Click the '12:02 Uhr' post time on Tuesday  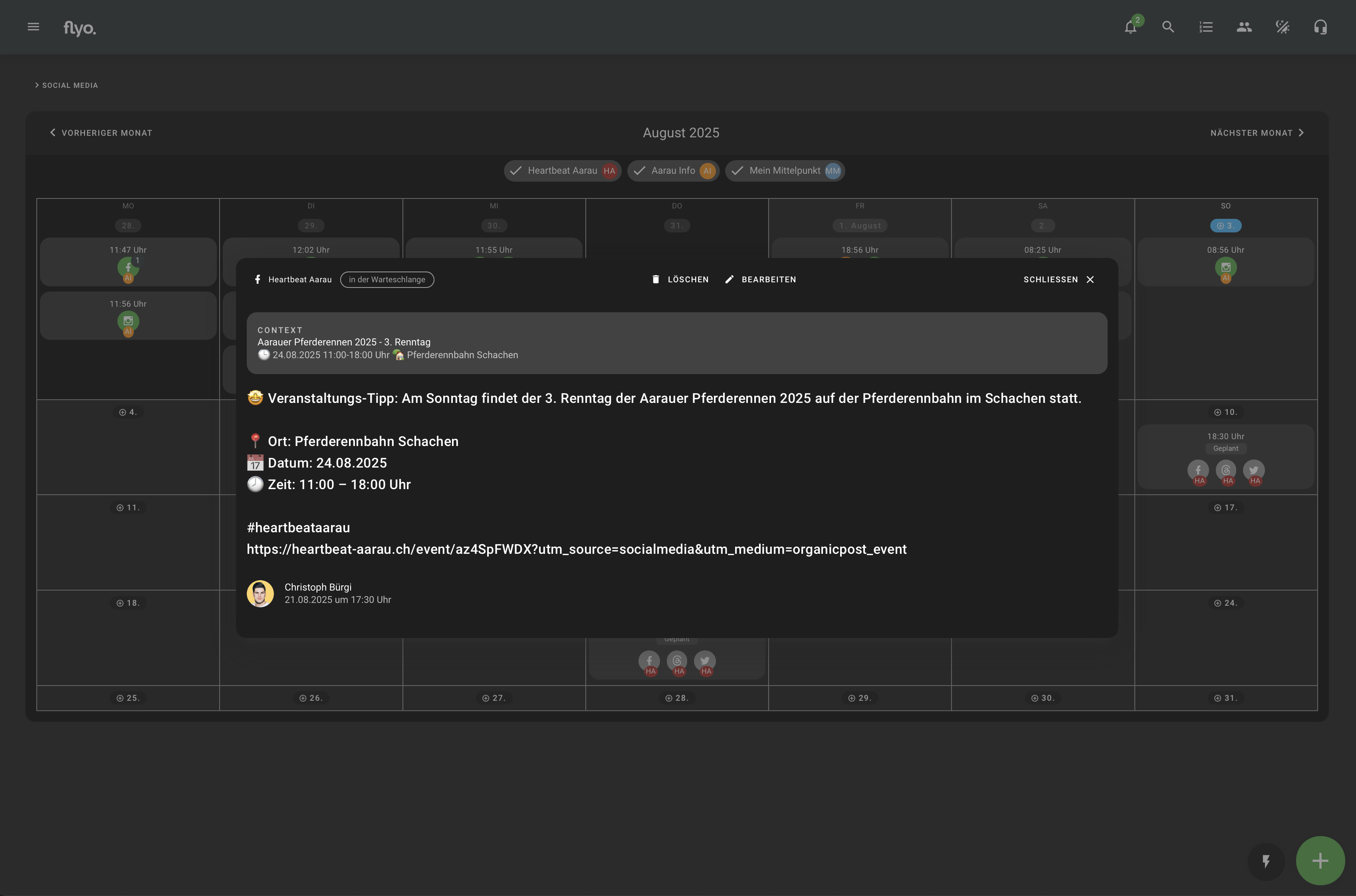tap(311, 250)
